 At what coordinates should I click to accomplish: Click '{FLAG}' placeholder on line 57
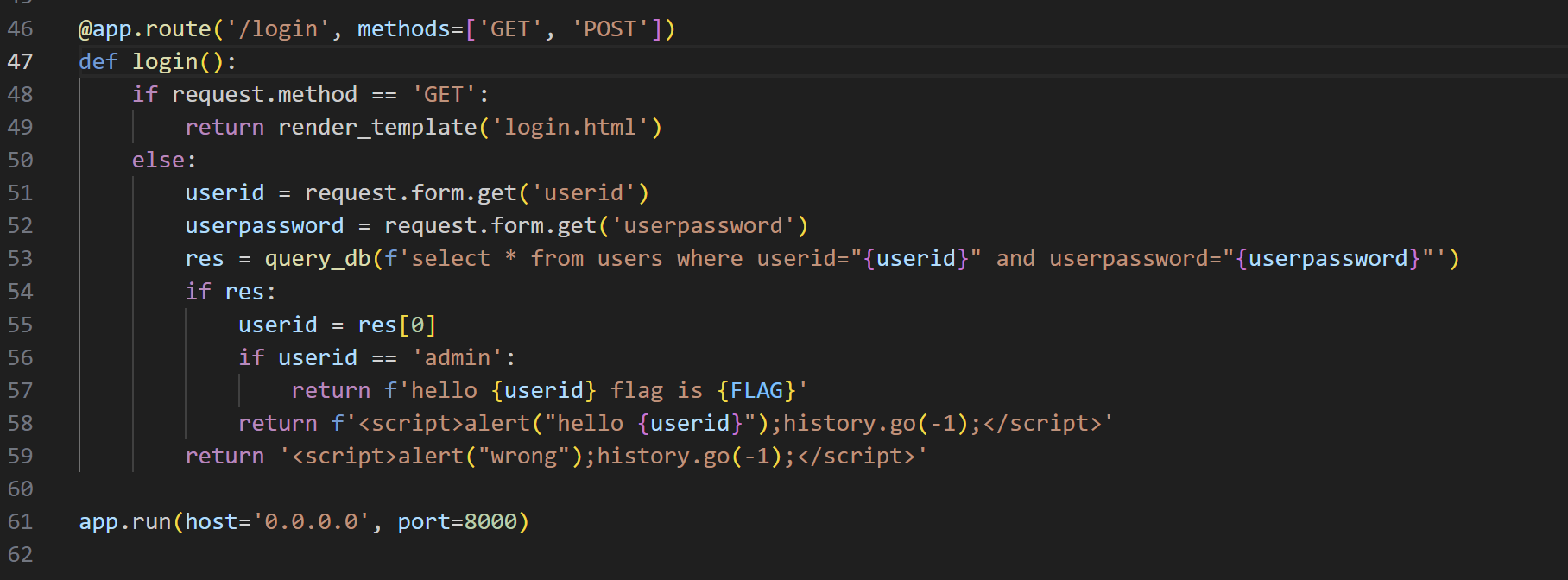coord(756,390)
